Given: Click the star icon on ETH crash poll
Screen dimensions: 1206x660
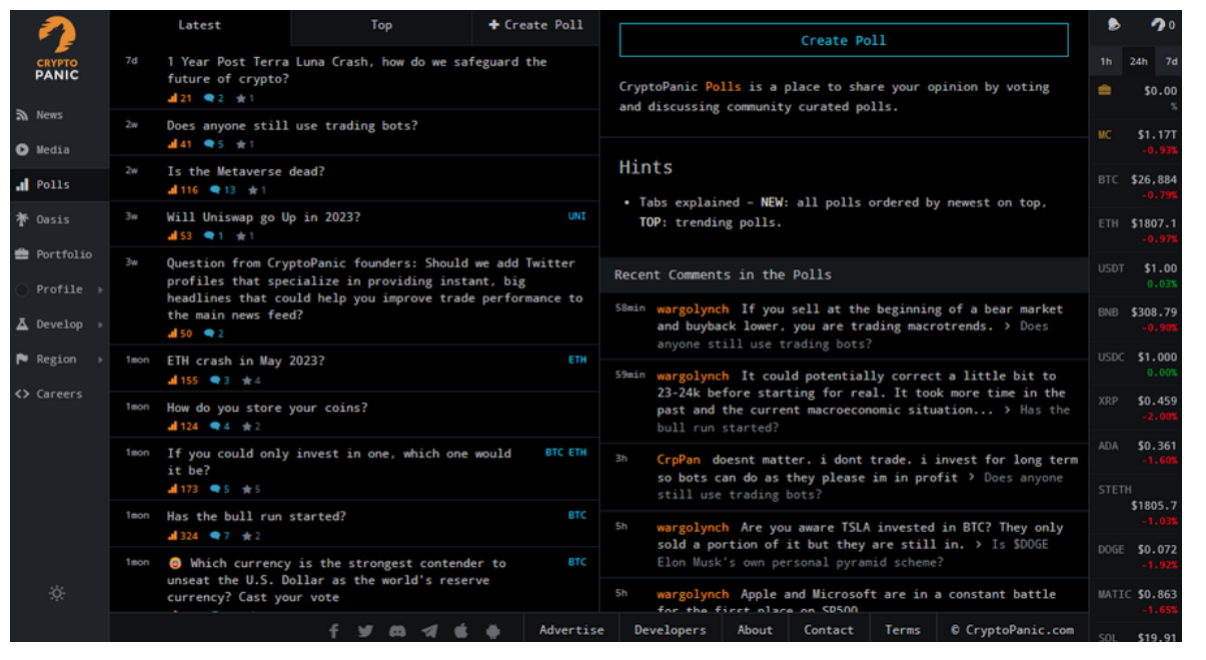Looking at the screenshot, I should click(x=246, y=380).
